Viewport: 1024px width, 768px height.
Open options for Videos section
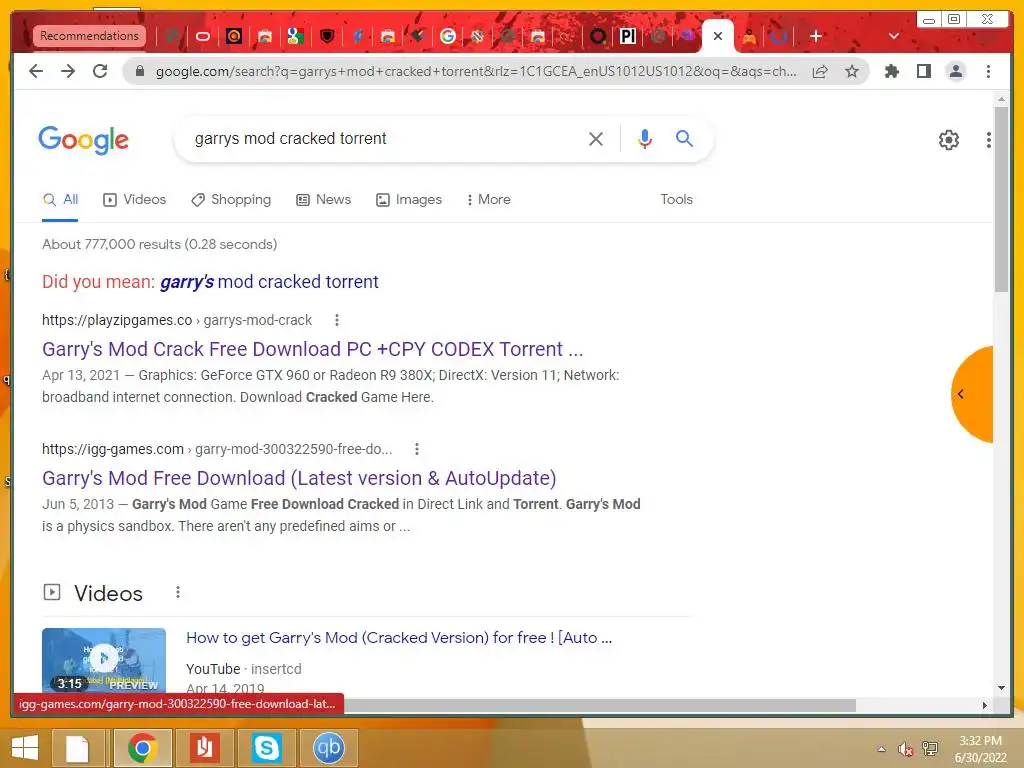178,592
